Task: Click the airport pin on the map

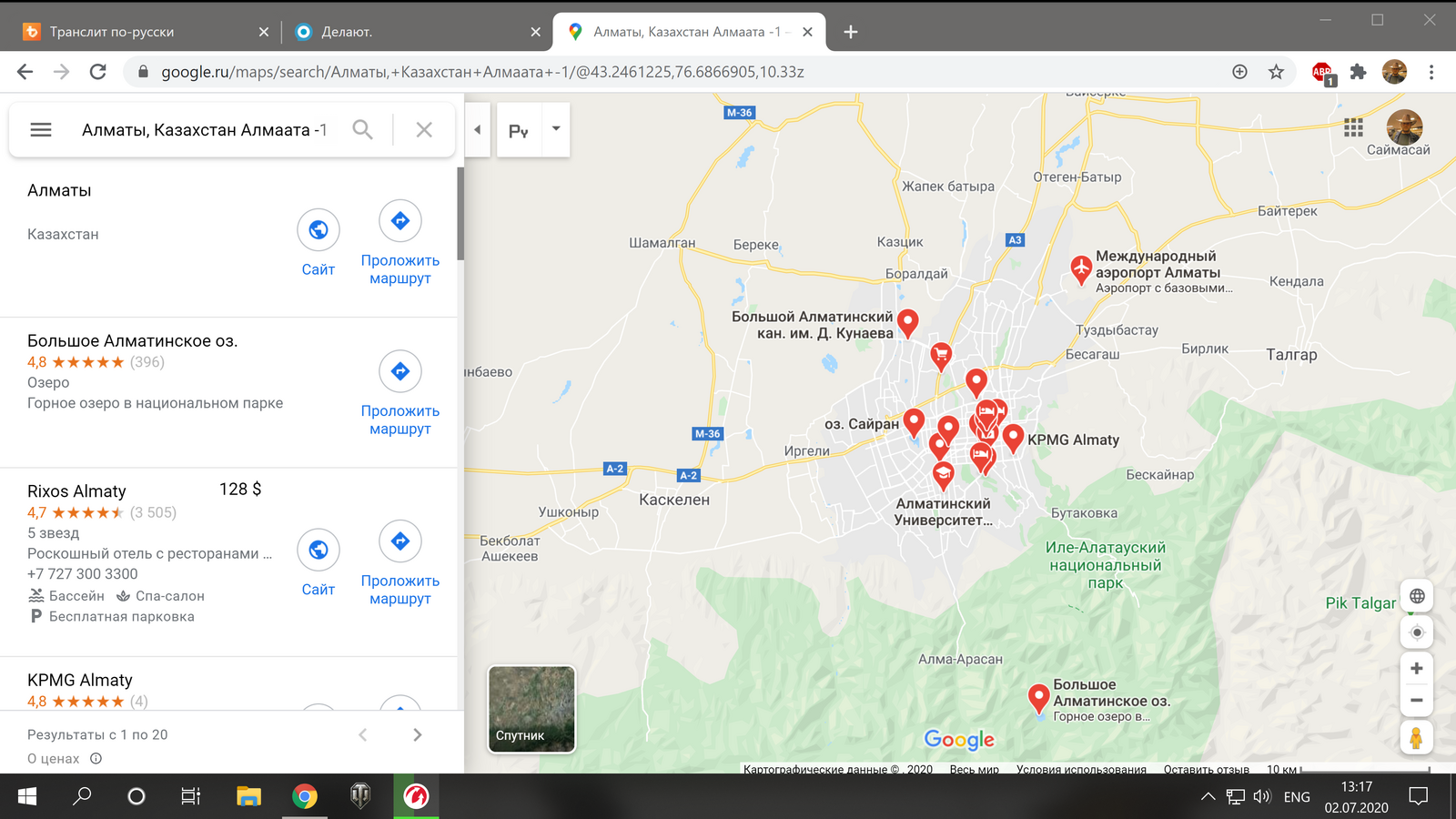Action: 1080,270
